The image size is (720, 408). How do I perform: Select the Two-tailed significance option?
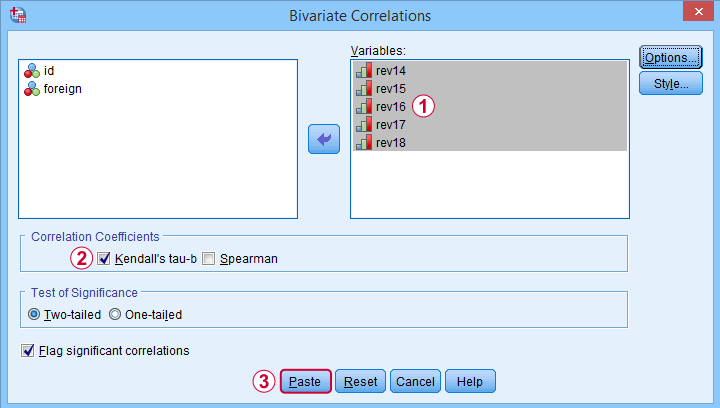(34, 315)
